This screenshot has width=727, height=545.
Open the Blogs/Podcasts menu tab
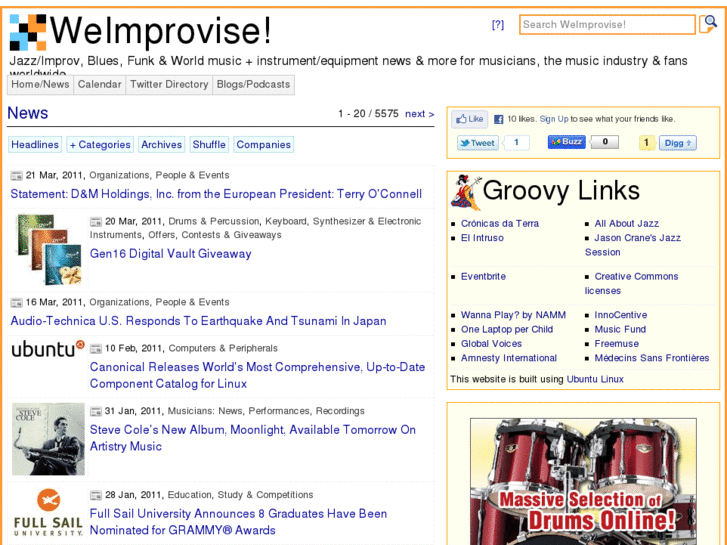[254, 84]
